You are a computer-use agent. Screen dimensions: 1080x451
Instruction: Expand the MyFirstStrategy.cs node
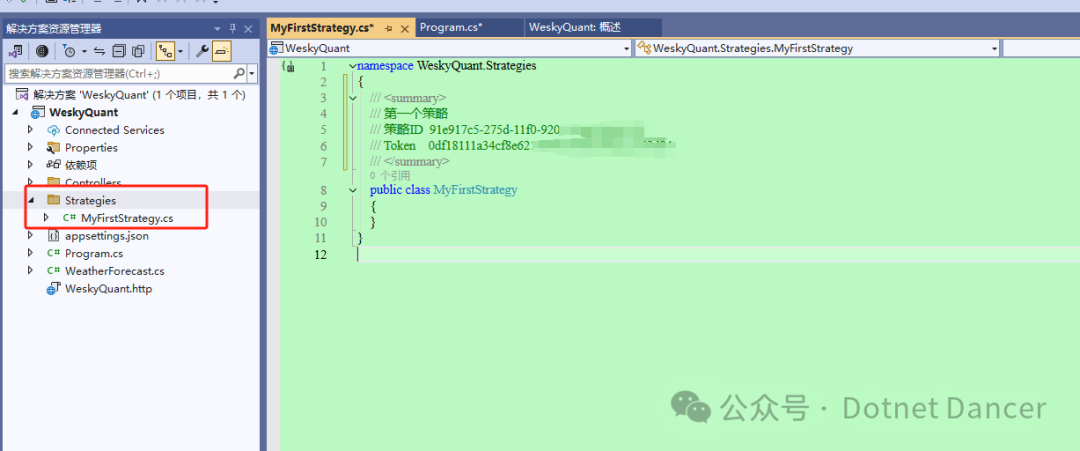click(x=46, y=218)
